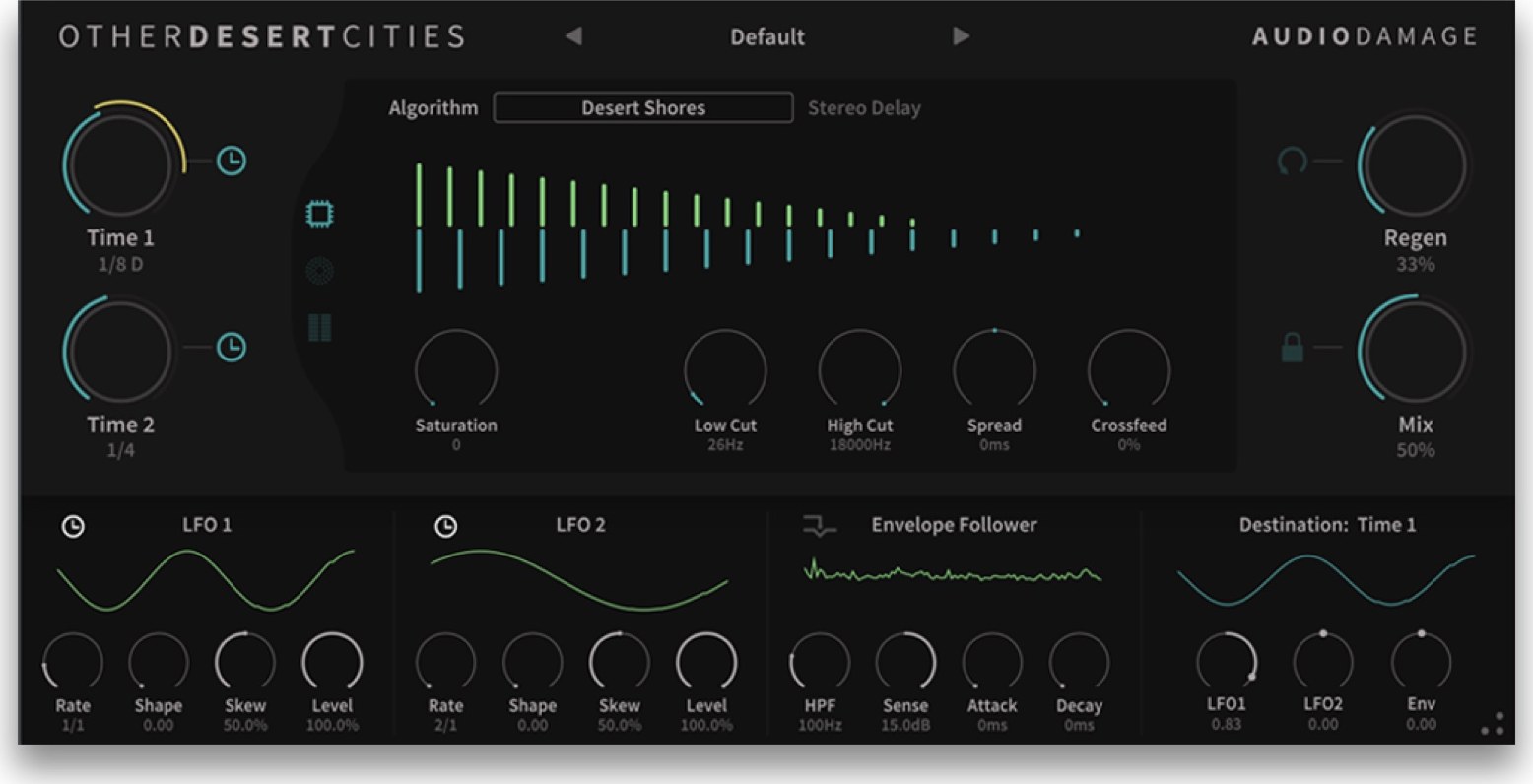Click the Regen knob
The image size is (1533, 784).
[x=1414, y=163]
